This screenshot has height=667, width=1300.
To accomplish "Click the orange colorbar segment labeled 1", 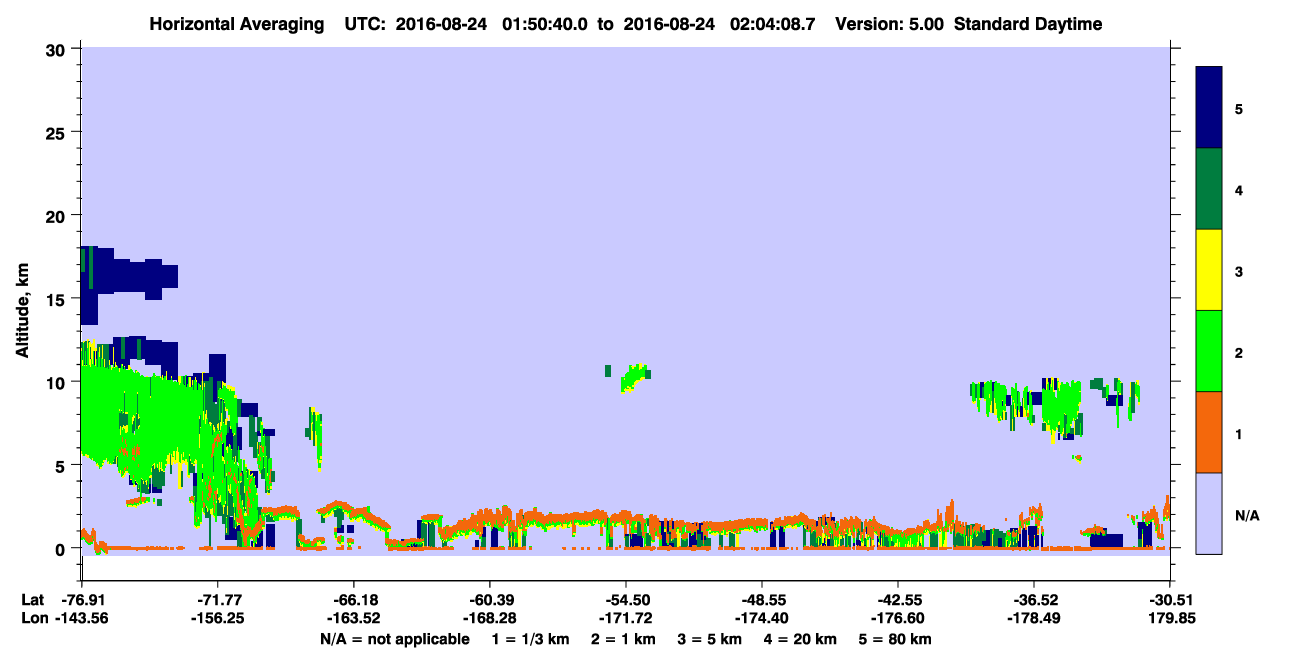I will (x=1209, y=432).
